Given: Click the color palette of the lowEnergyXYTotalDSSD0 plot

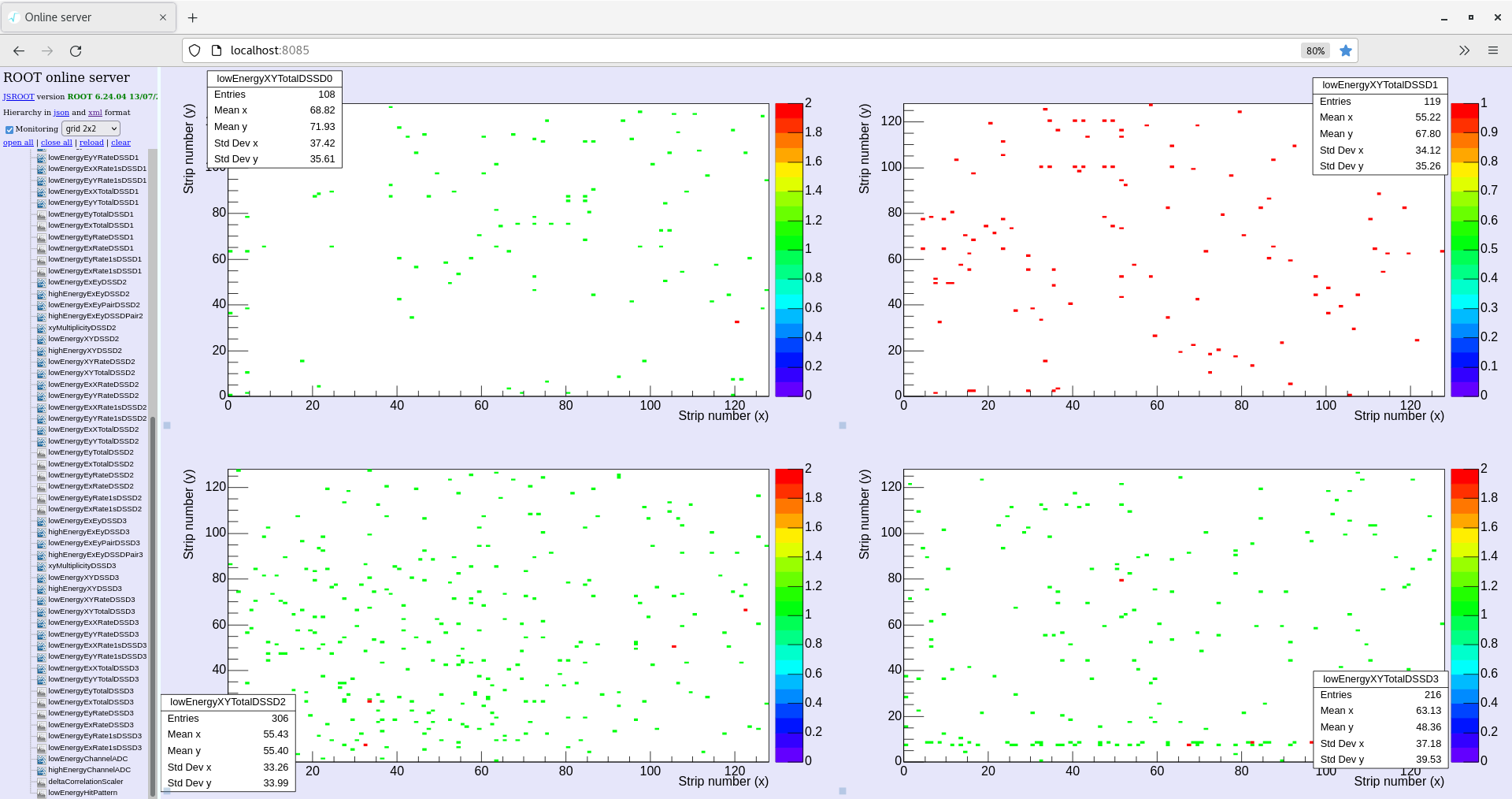Looking at the screenshot, I should coord(789,250).
